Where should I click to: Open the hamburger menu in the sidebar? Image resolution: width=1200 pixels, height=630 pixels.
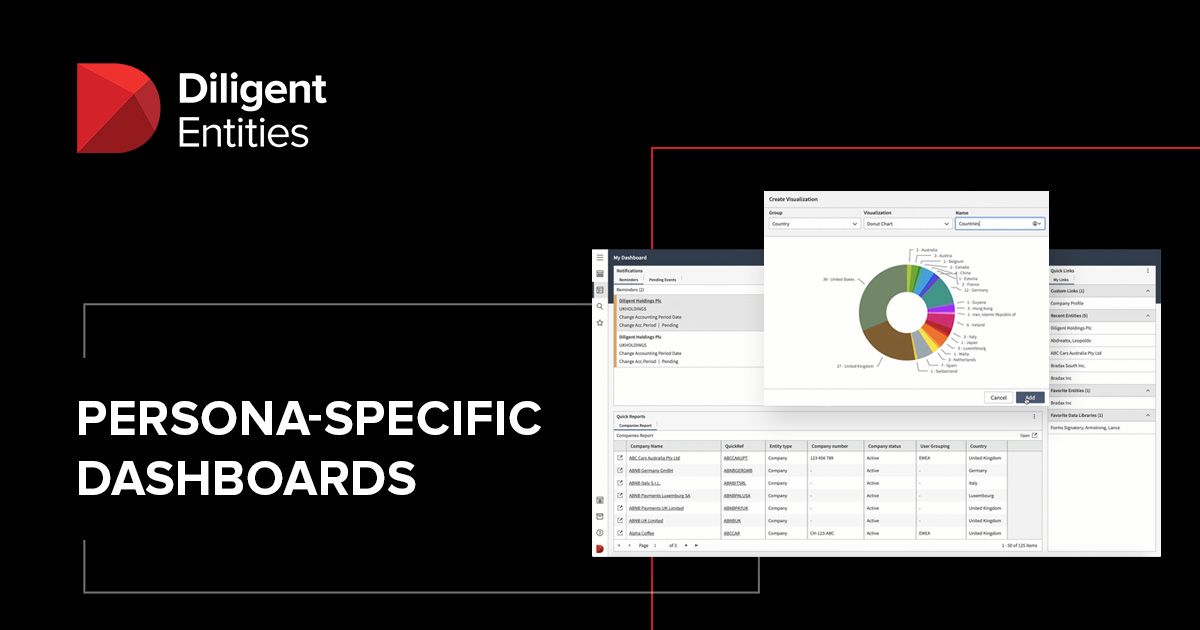pyautogui.click(x=600, y=258)
